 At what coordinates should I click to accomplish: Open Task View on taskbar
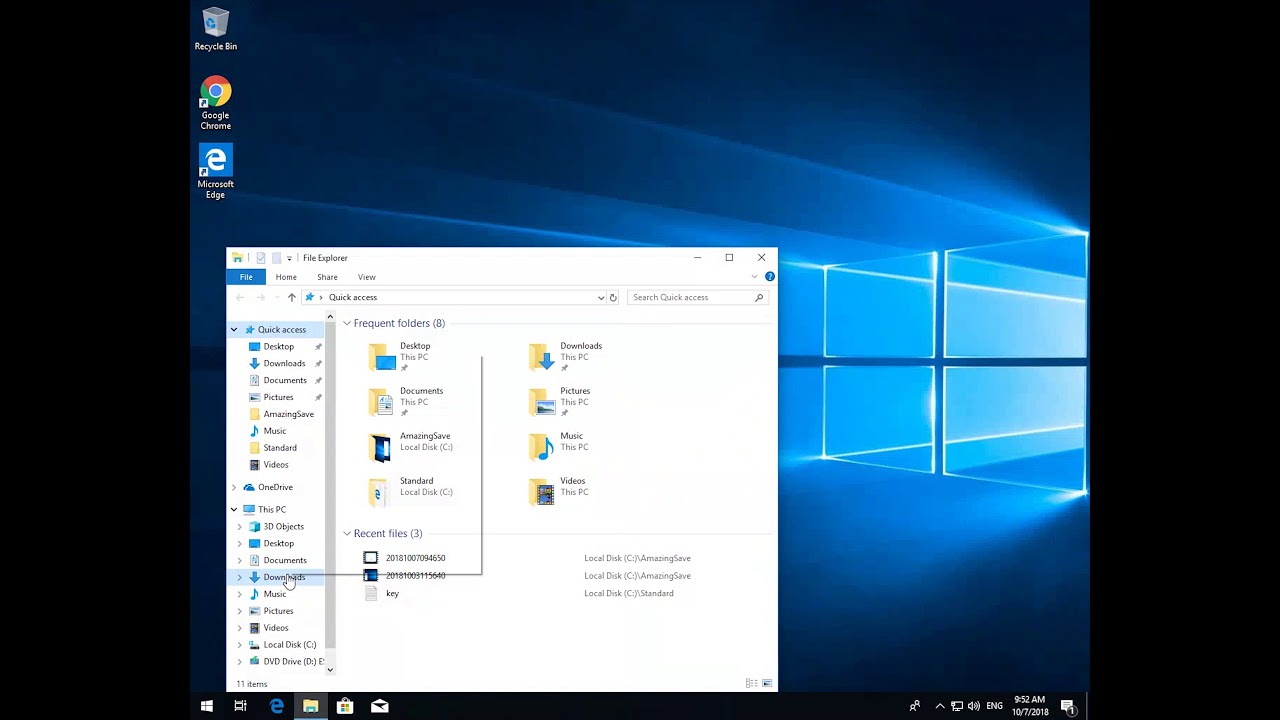pos(240,706)
